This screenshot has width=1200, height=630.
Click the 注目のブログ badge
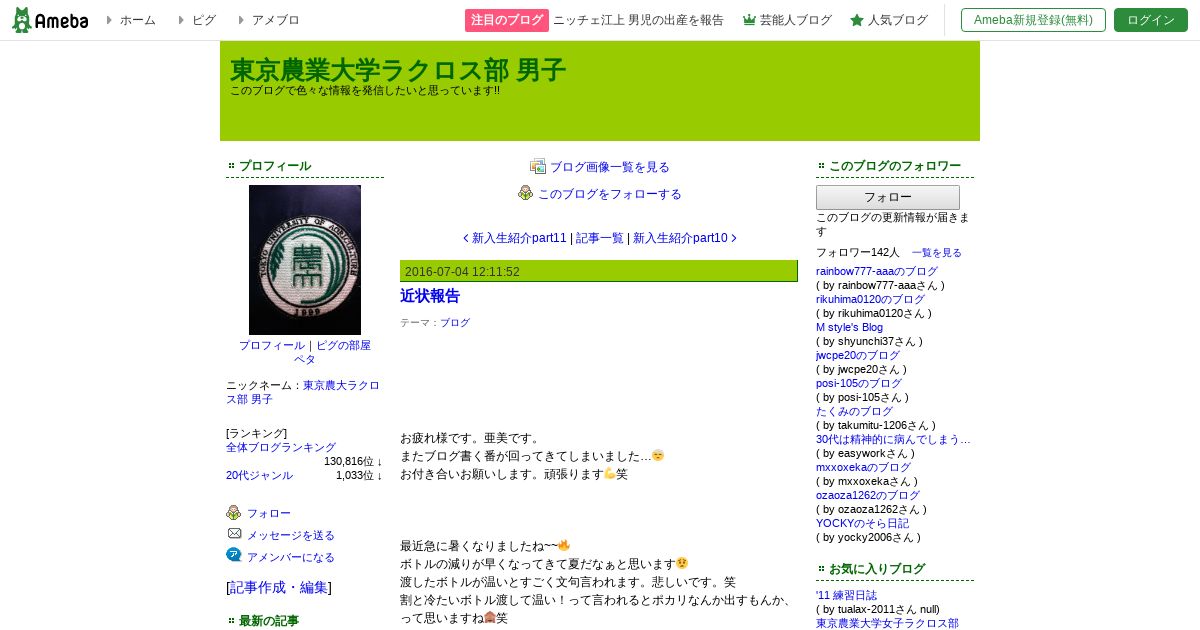[507, 20]
